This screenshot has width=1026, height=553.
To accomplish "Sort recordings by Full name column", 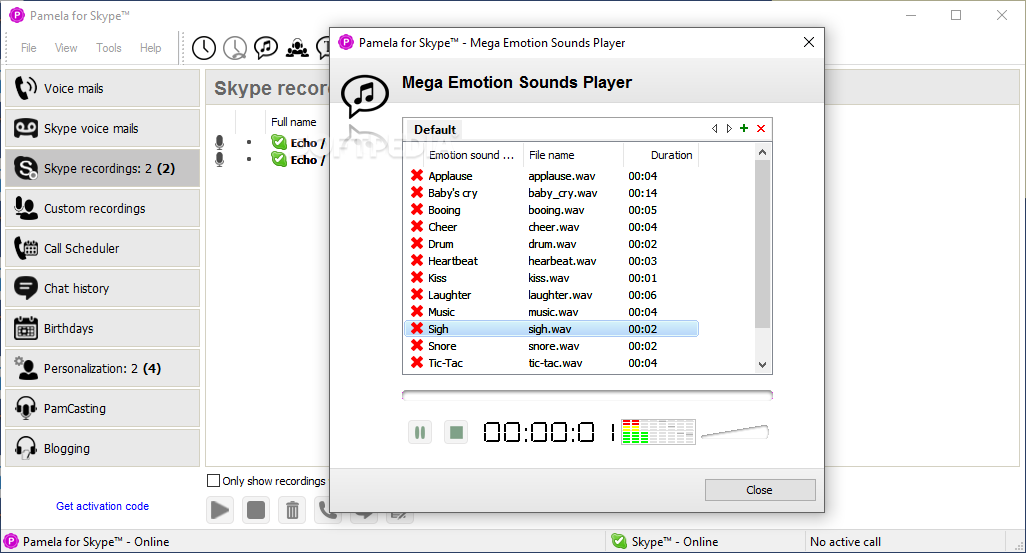I will click(x=294, y=122).
